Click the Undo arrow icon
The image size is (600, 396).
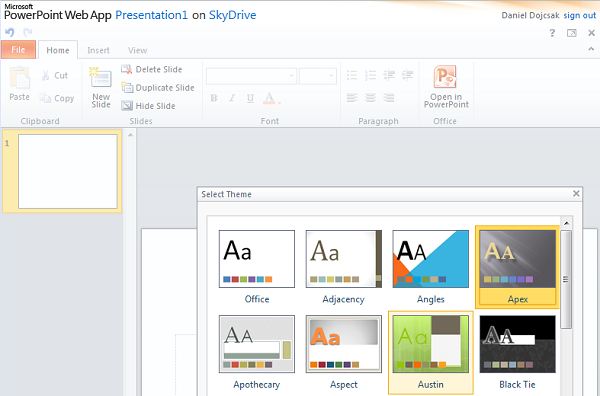click(x=10, y=33)
